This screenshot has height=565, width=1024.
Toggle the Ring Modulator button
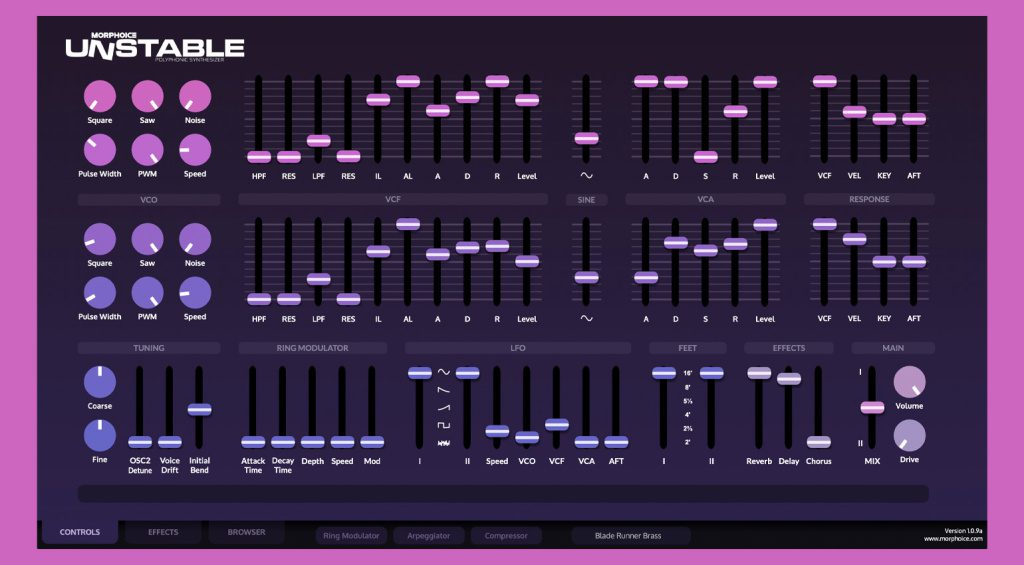pyautogui.click(x=351, y=535)
